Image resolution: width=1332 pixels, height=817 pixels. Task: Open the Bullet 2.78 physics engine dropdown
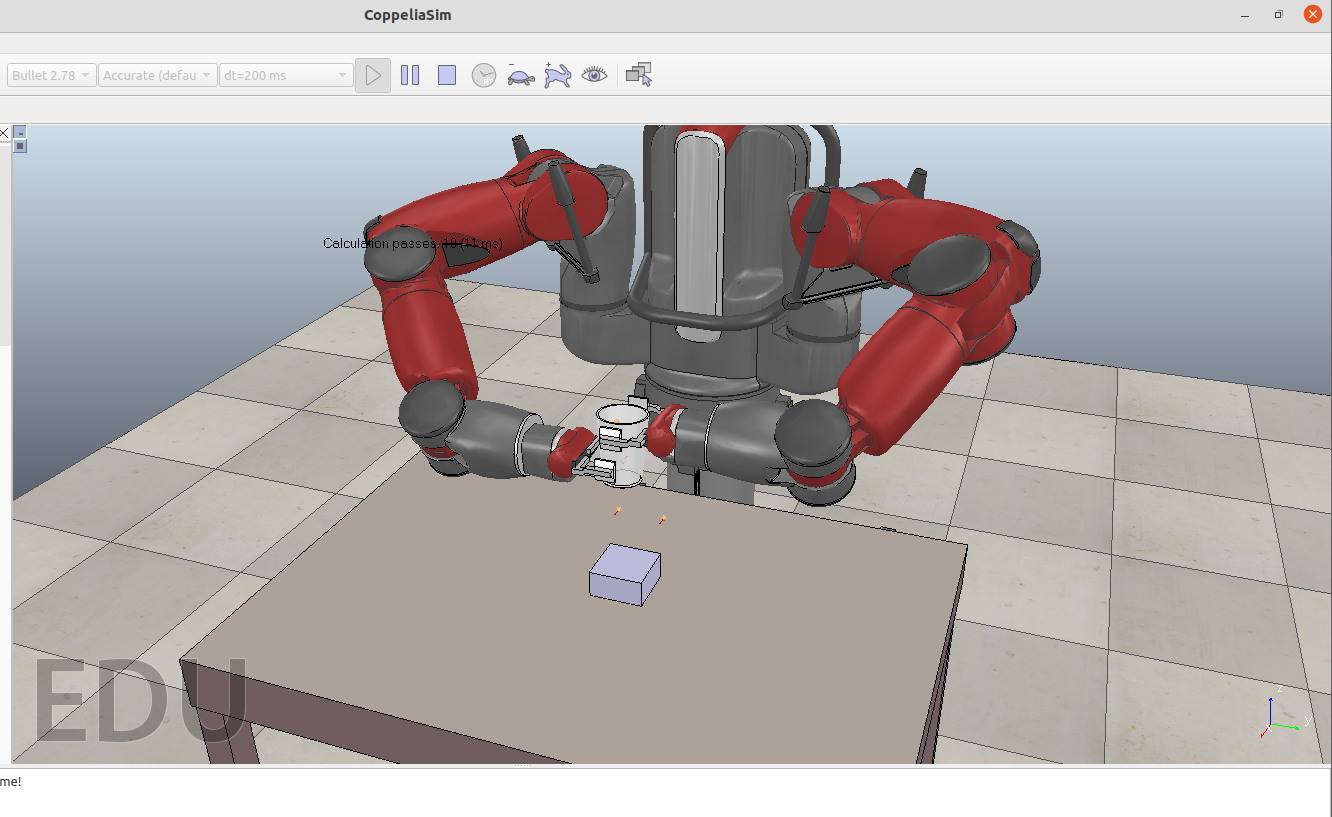tap(52, 75)
